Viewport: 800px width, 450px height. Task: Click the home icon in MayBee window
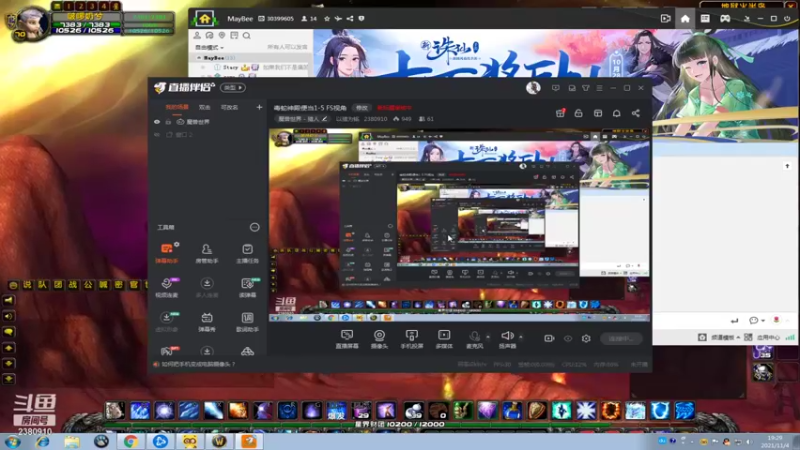(685, 19)
